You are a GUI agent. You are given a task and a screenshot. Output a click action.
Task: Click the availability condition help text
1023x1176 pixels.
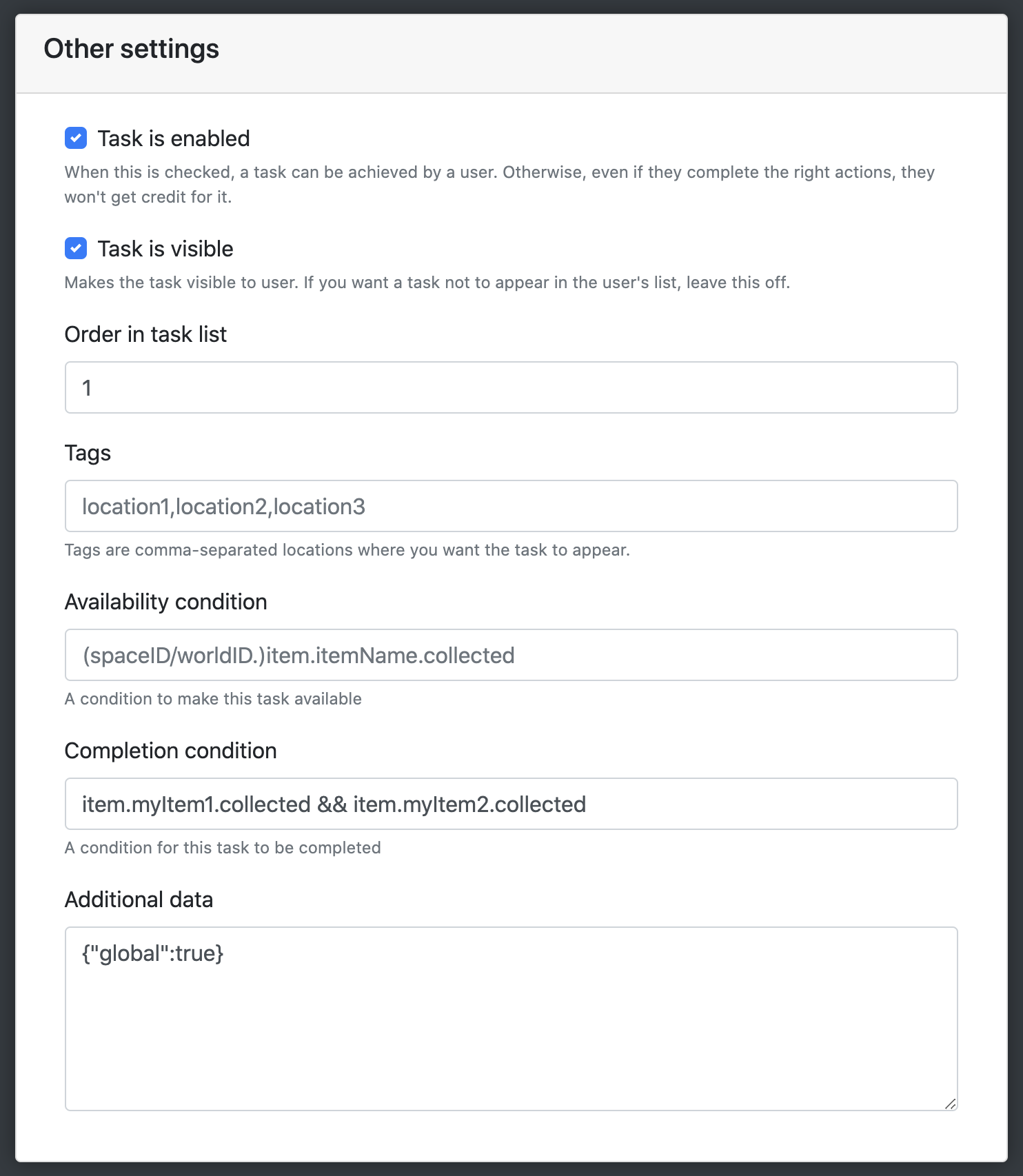pos(213,699)
